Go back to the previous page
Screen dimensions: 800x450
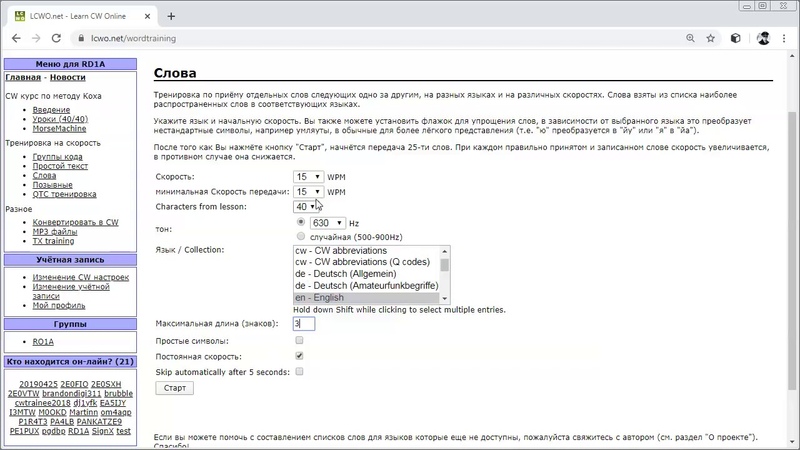coord(16,38)
